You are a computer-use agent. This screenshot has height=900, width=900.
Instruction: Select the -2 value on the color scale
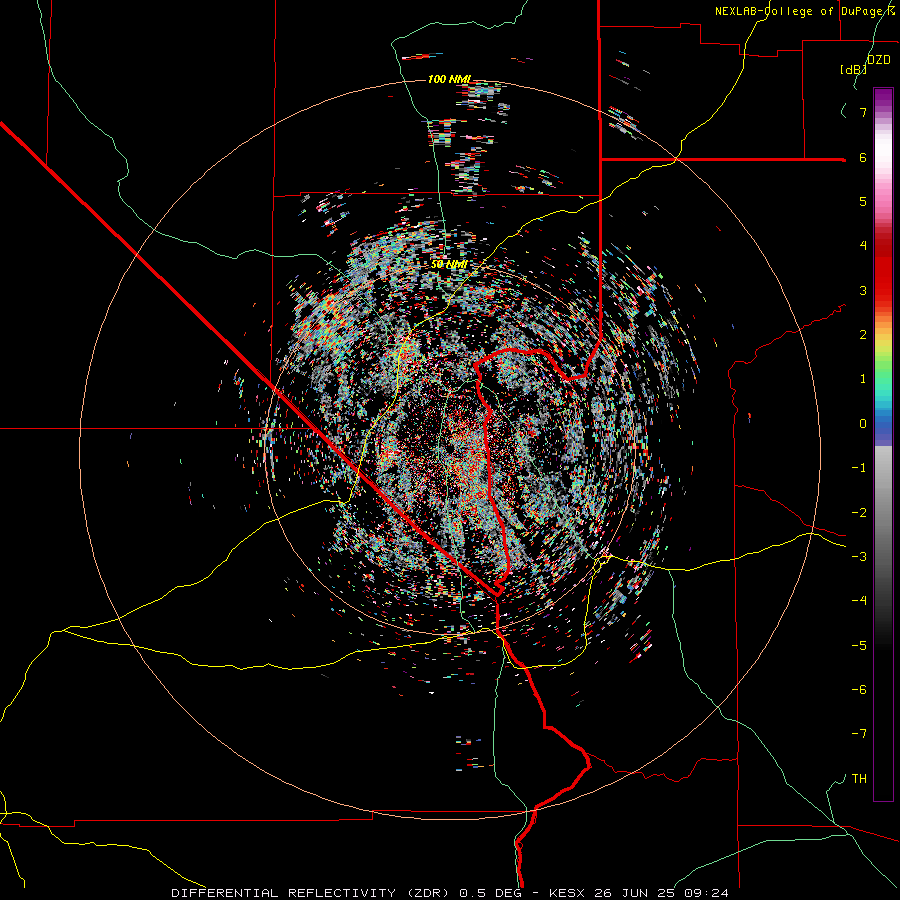859,513
